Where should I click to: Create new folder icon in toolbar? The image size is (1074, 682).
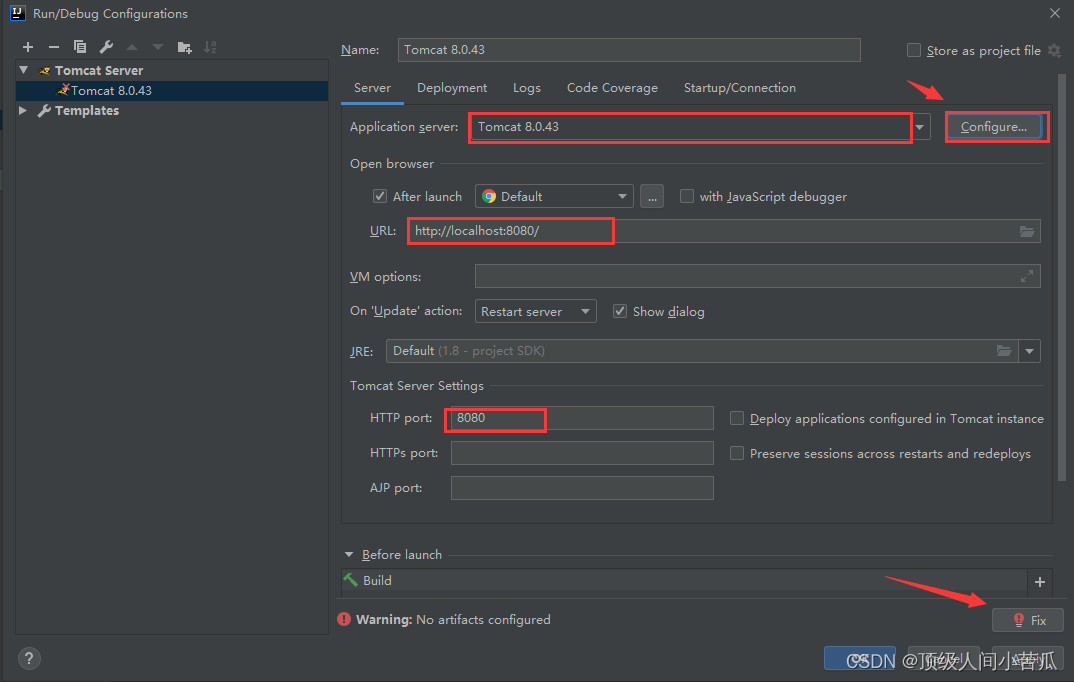[x=184, y=47]
